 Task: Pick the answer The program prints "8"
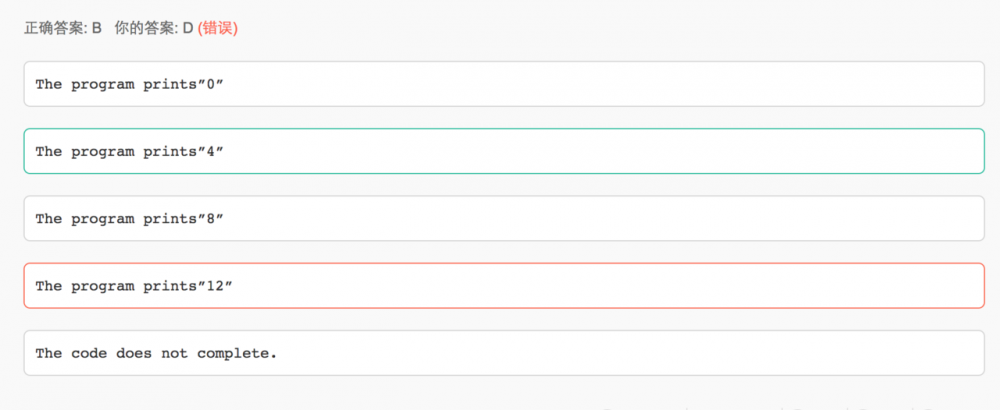tap(504, 218)
